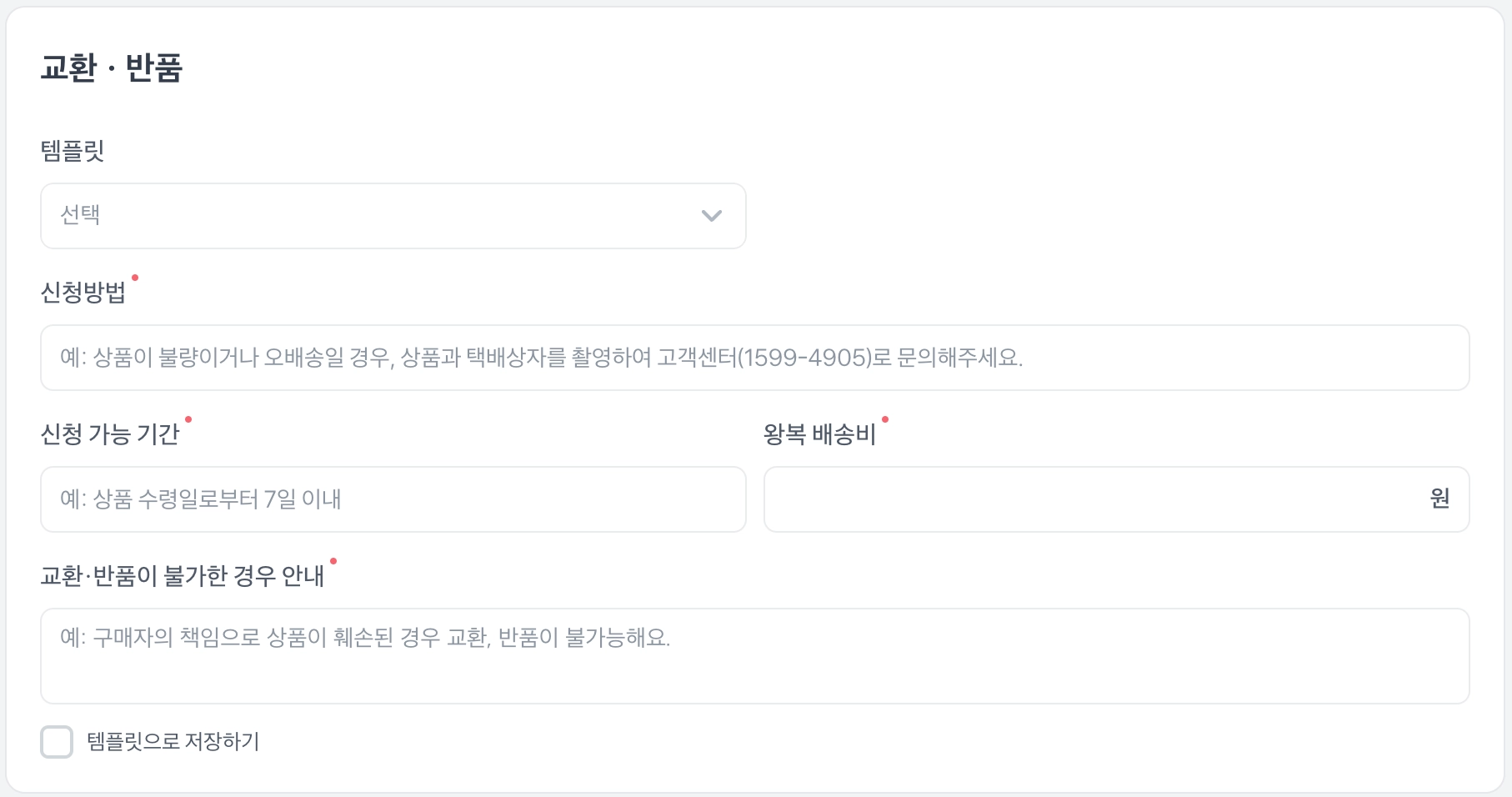Screen dimensions: 1512x797
Task: Click the 템플릿으로 저장하기 label text
Action: [173, 742]
